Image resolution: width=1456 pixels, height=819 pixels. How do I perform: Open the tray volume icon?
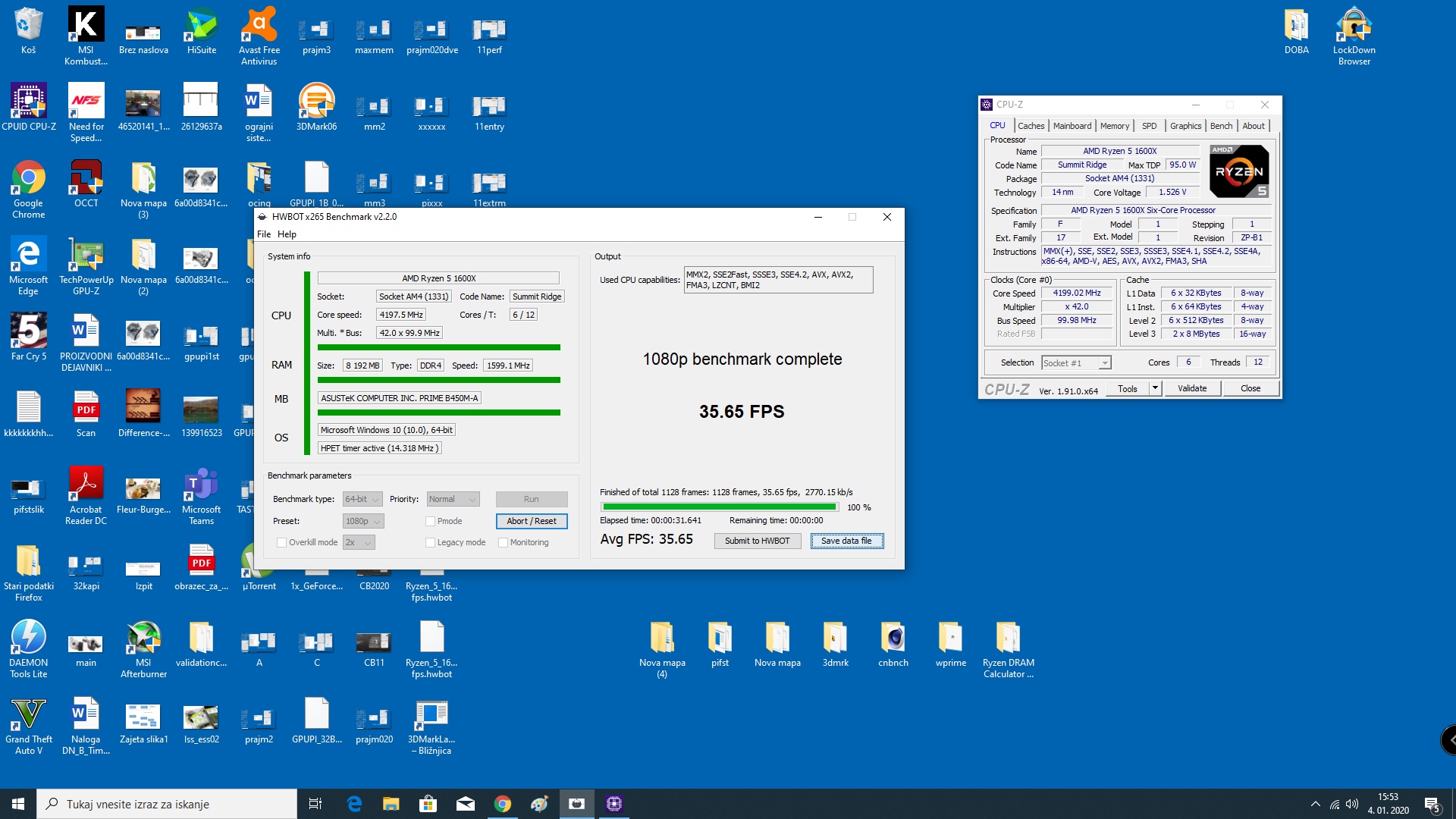pyautogui.click(x=1351, y=804)
